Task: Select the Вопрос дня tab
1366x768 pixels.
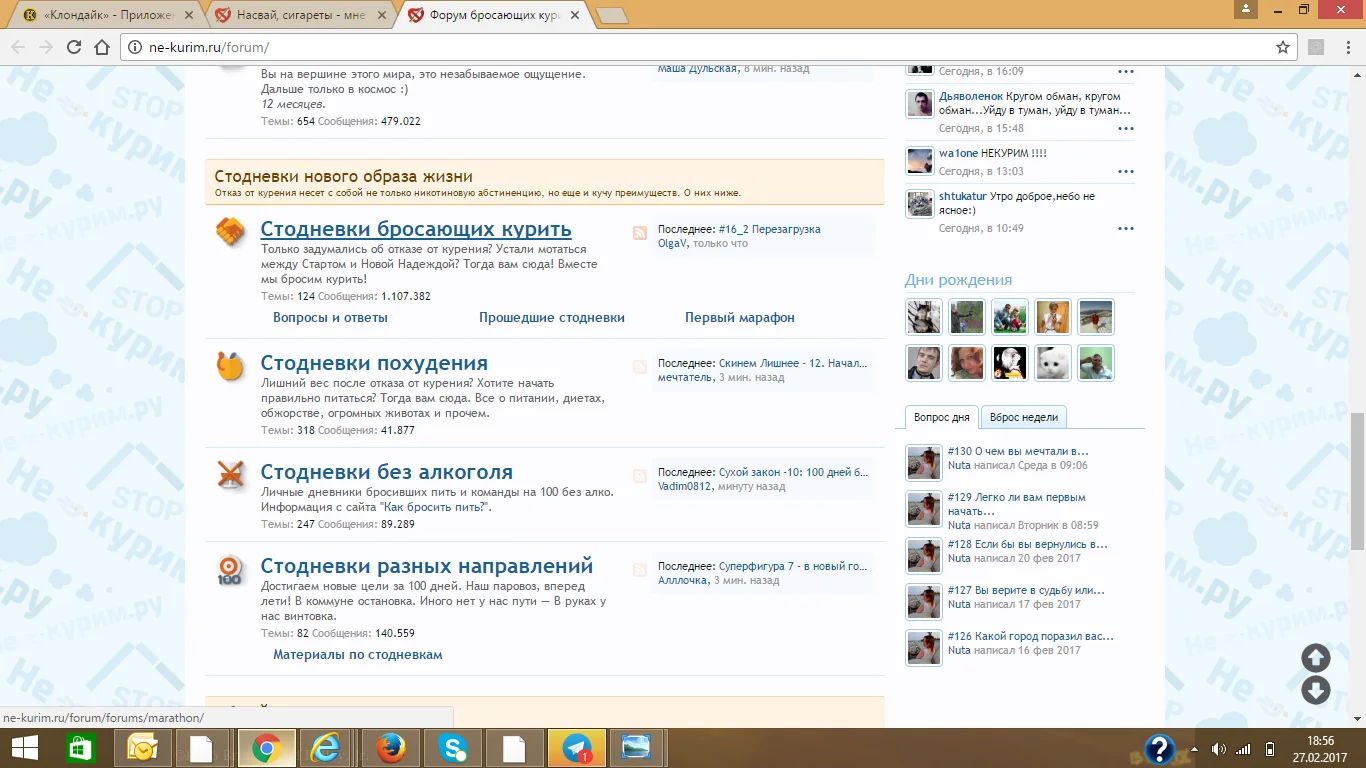Action: point(941,417)
